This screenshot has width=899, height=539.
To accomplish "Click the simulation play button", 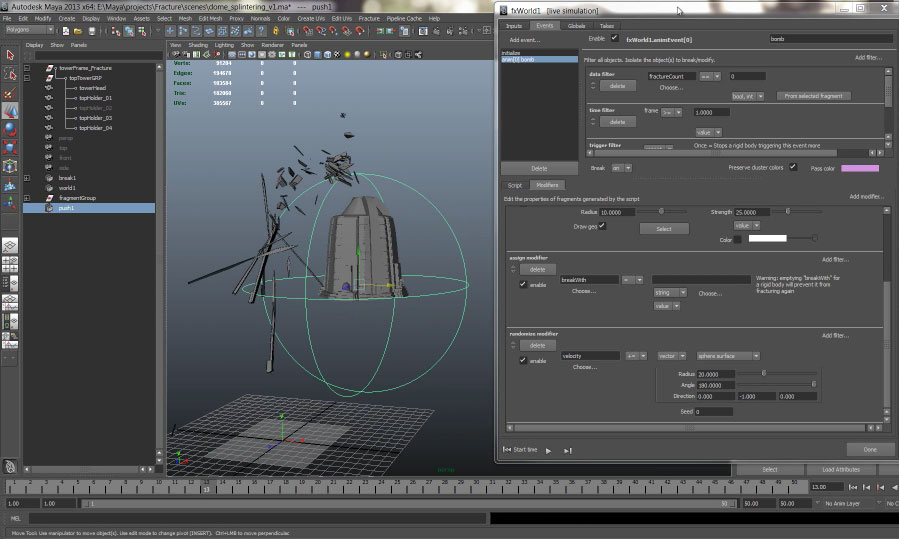I will click(x=549, y=451).
